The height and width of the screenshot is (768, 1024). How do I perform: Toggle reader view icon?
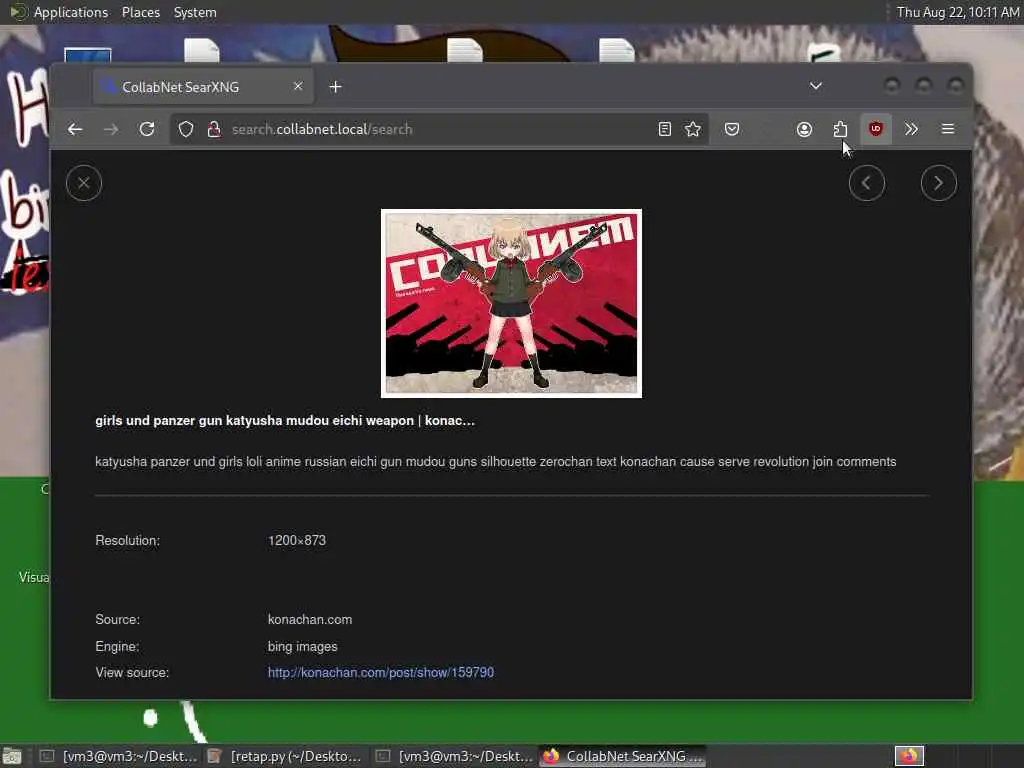point(665,129)
